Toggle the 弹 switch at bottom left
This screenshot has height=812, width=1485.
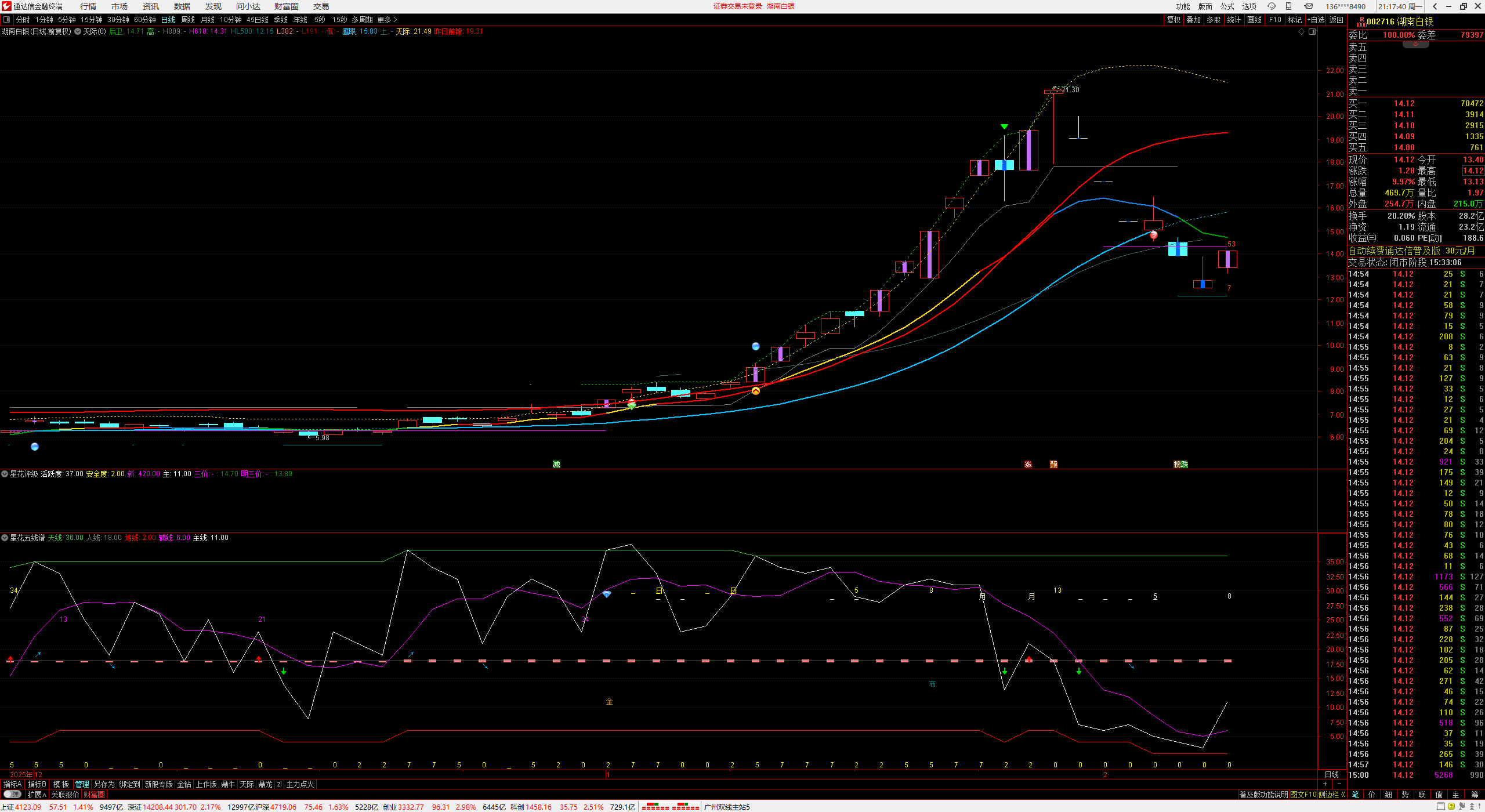coord(12,795)
